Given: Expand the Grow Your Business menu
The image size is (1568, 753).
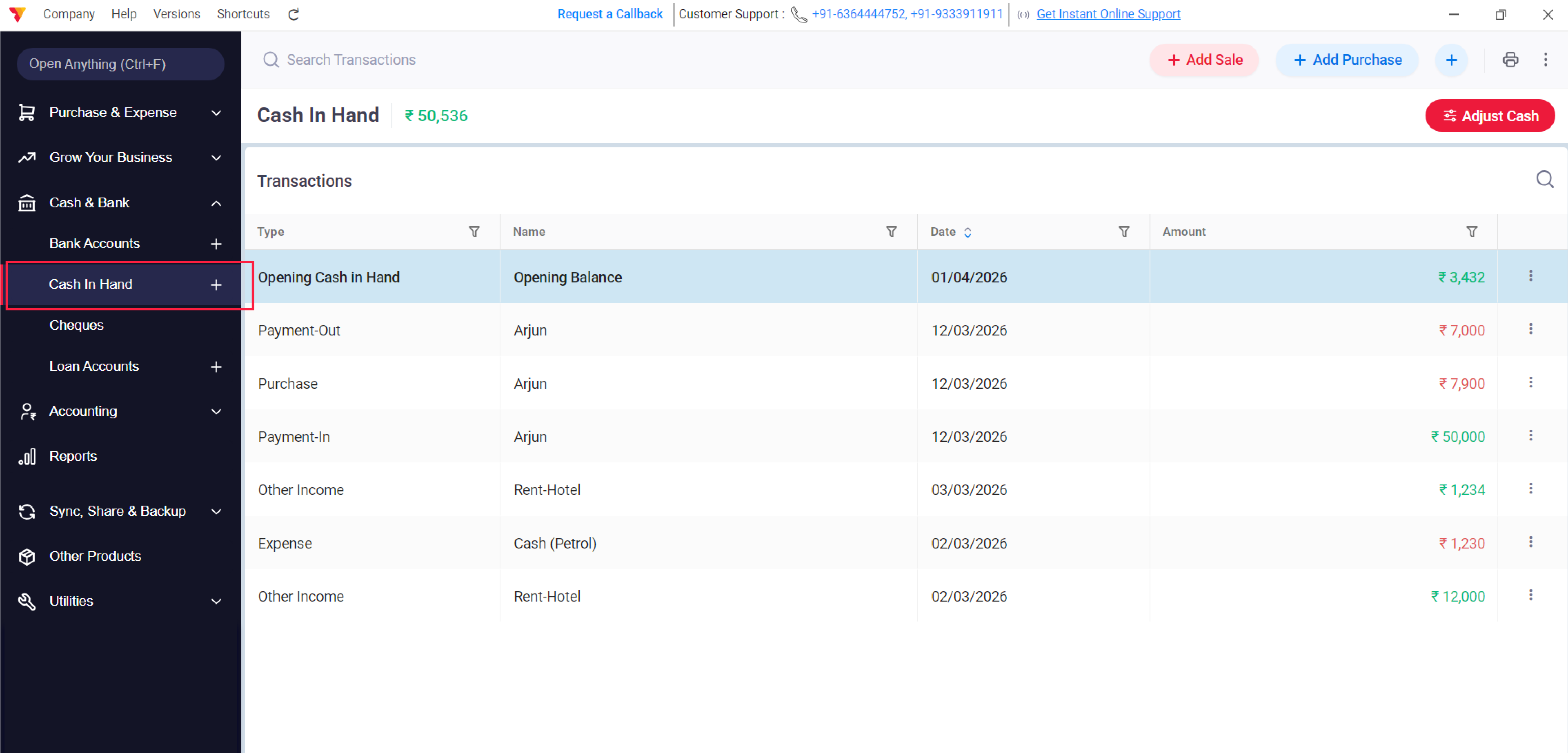Looking at the screenshot, I should [x=216, y=157].
